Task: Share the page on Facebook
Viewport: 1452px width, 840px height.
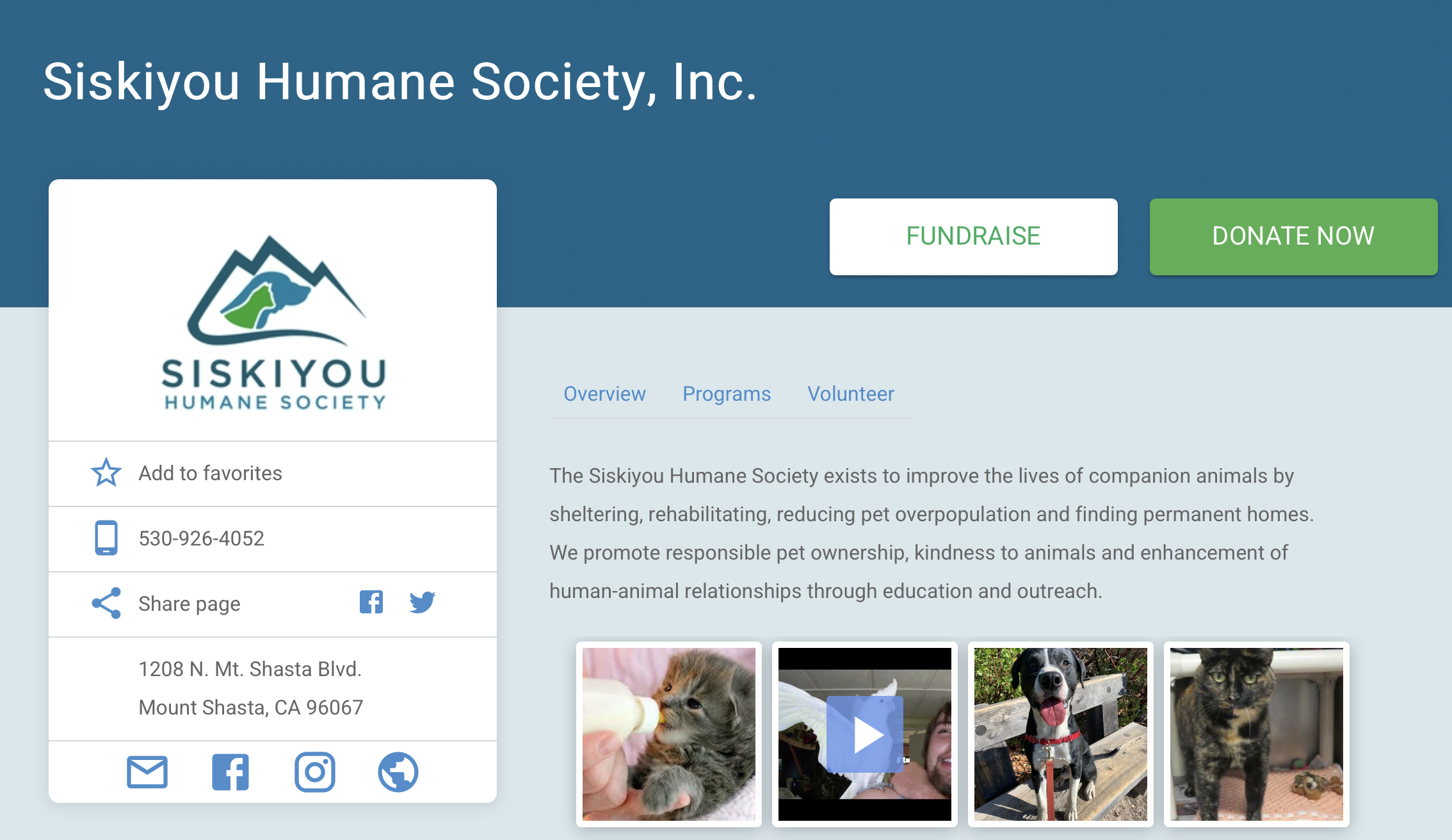Action: tap(371, 602)
